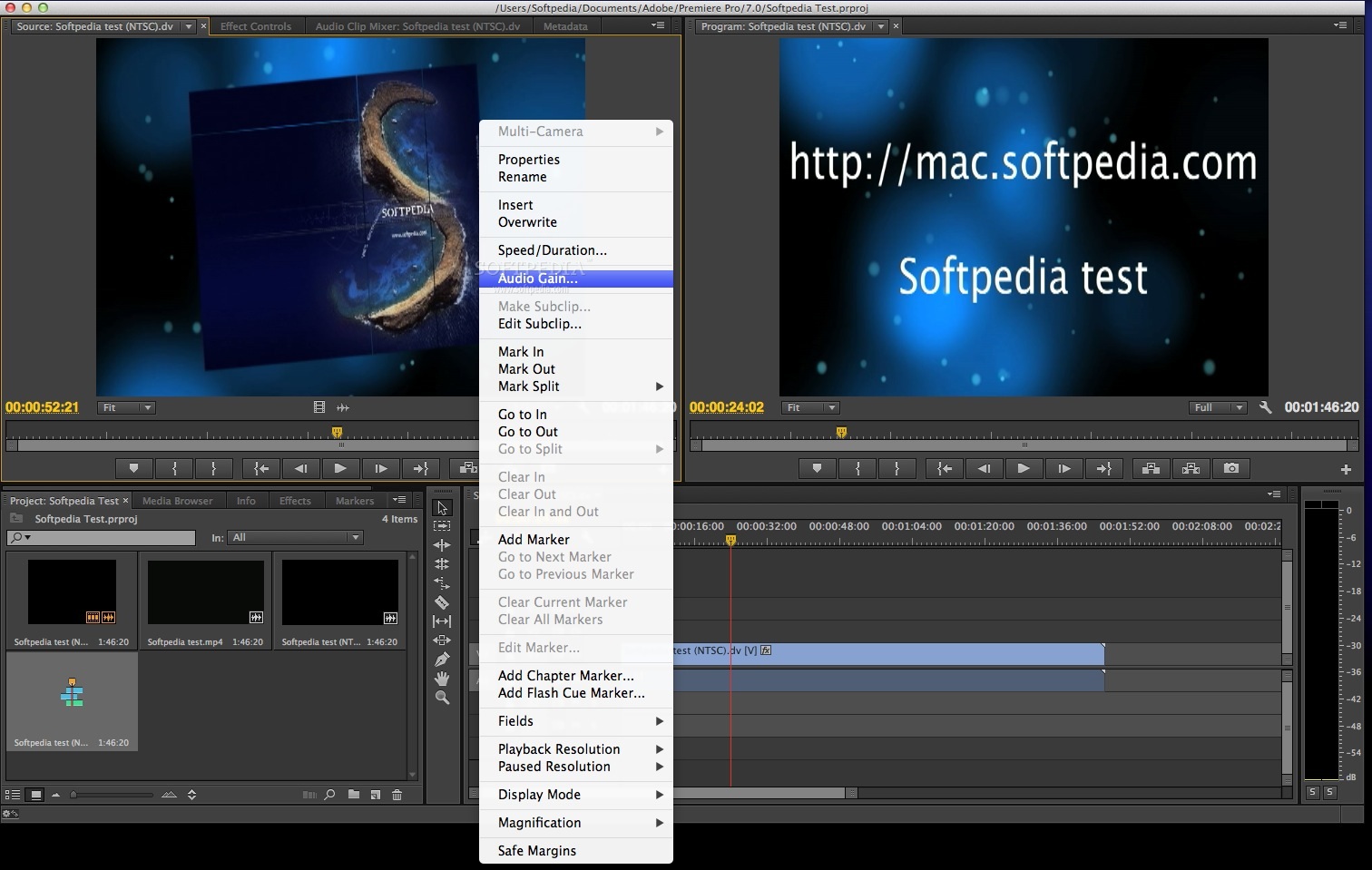Click the Sort Icons button in Project panel
Viewport: 1372px width, 870px height.
191,795
